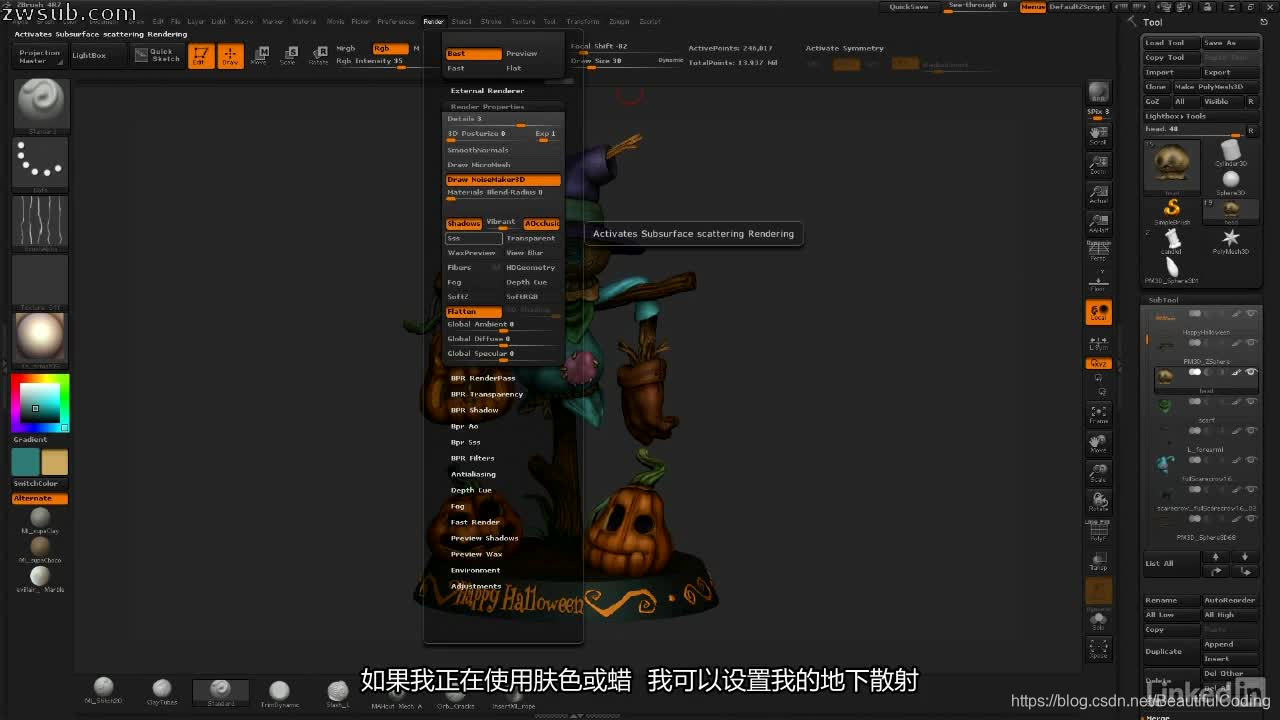Toggle the Local symmetry icon
The width and height of the screenshot is (1280, 720).
click(x=1098, y=312)
